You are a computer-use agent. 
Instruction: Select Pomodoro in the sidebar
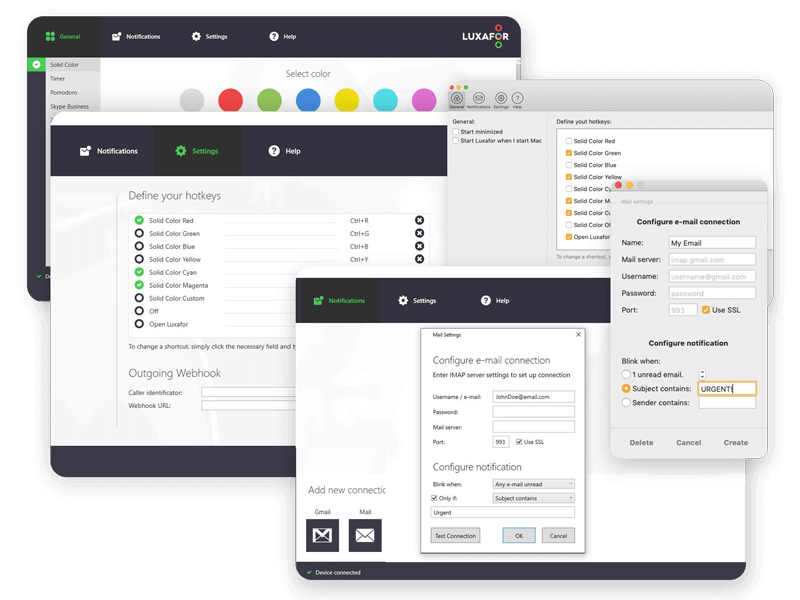click(62, 91)
